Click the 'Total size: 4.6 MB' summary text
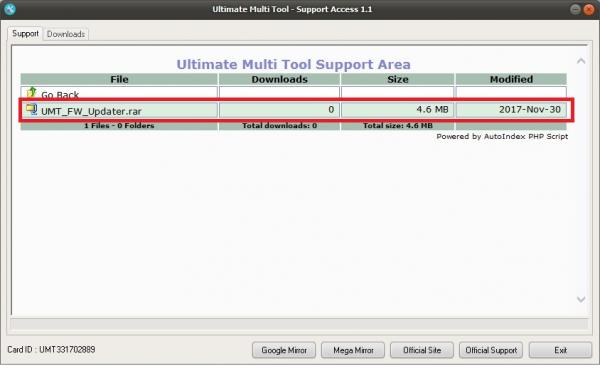This screenshot has height=371, width=600. [x=398, y=125]
